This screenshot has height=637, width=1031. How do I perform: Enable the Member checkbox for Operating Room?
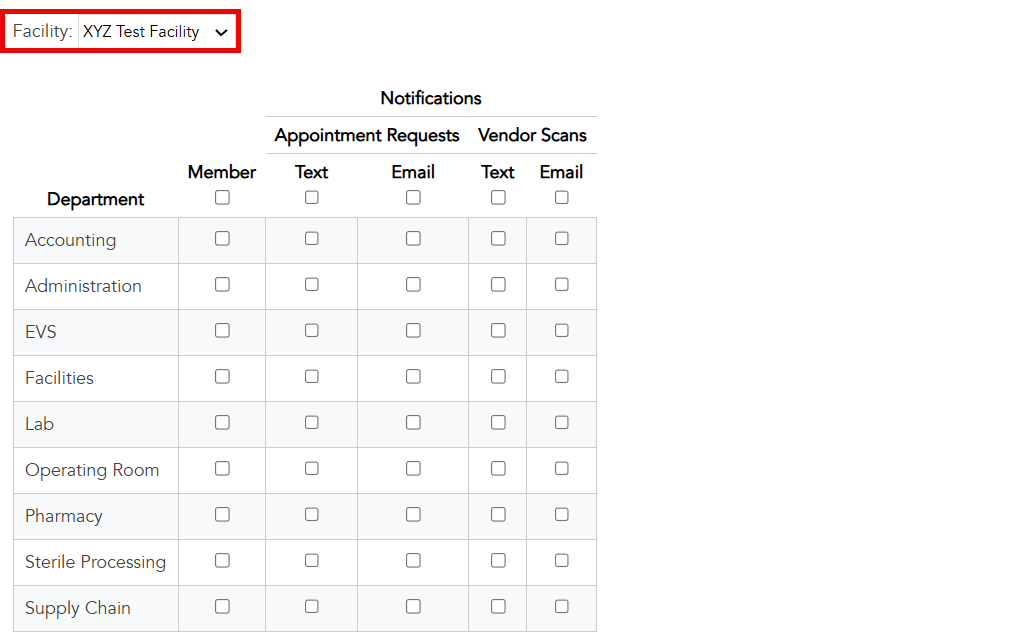(x=221, y=468)
